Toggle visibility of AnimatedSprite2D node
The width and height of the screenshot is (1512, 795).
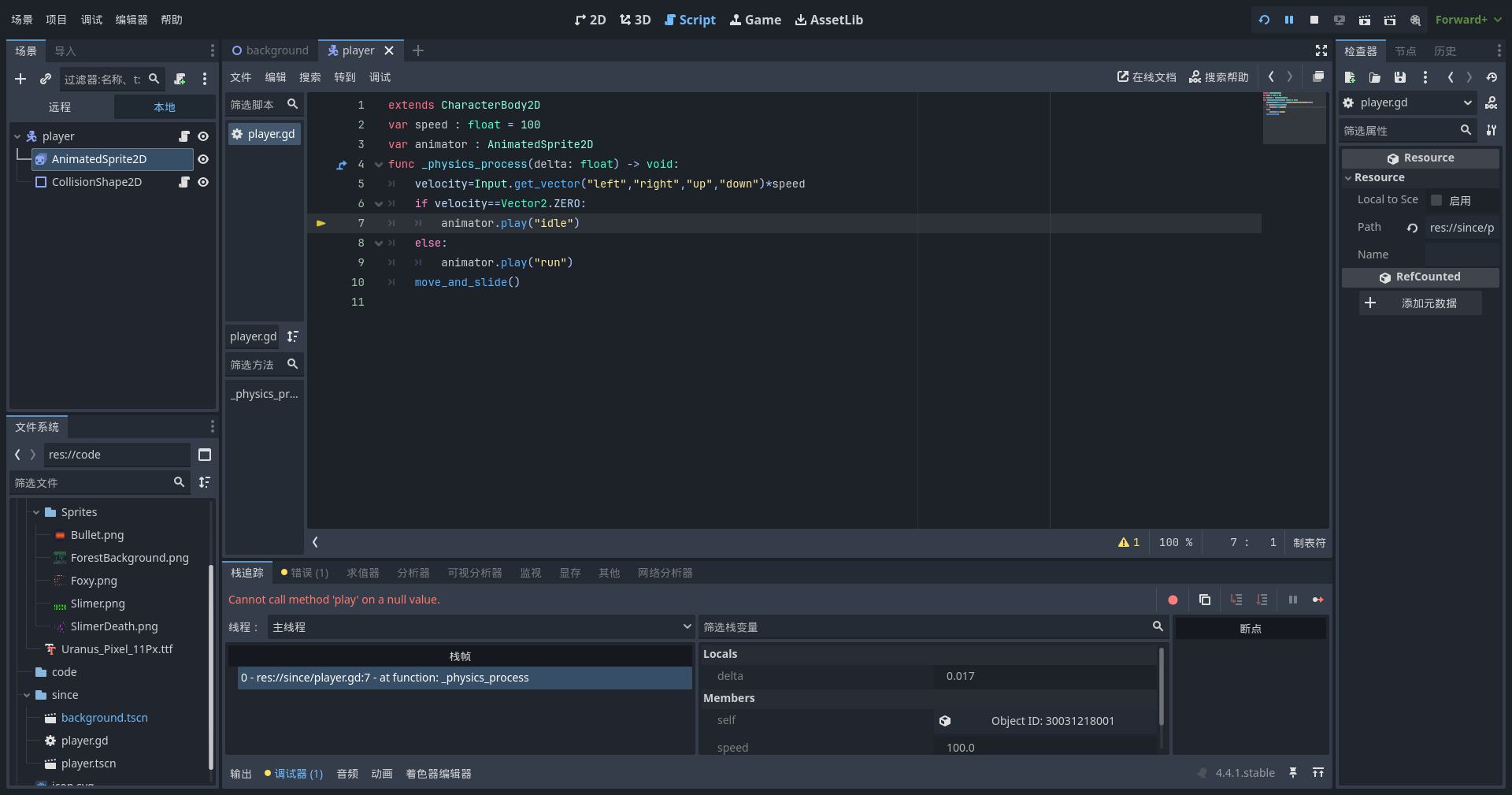[203, 159]
